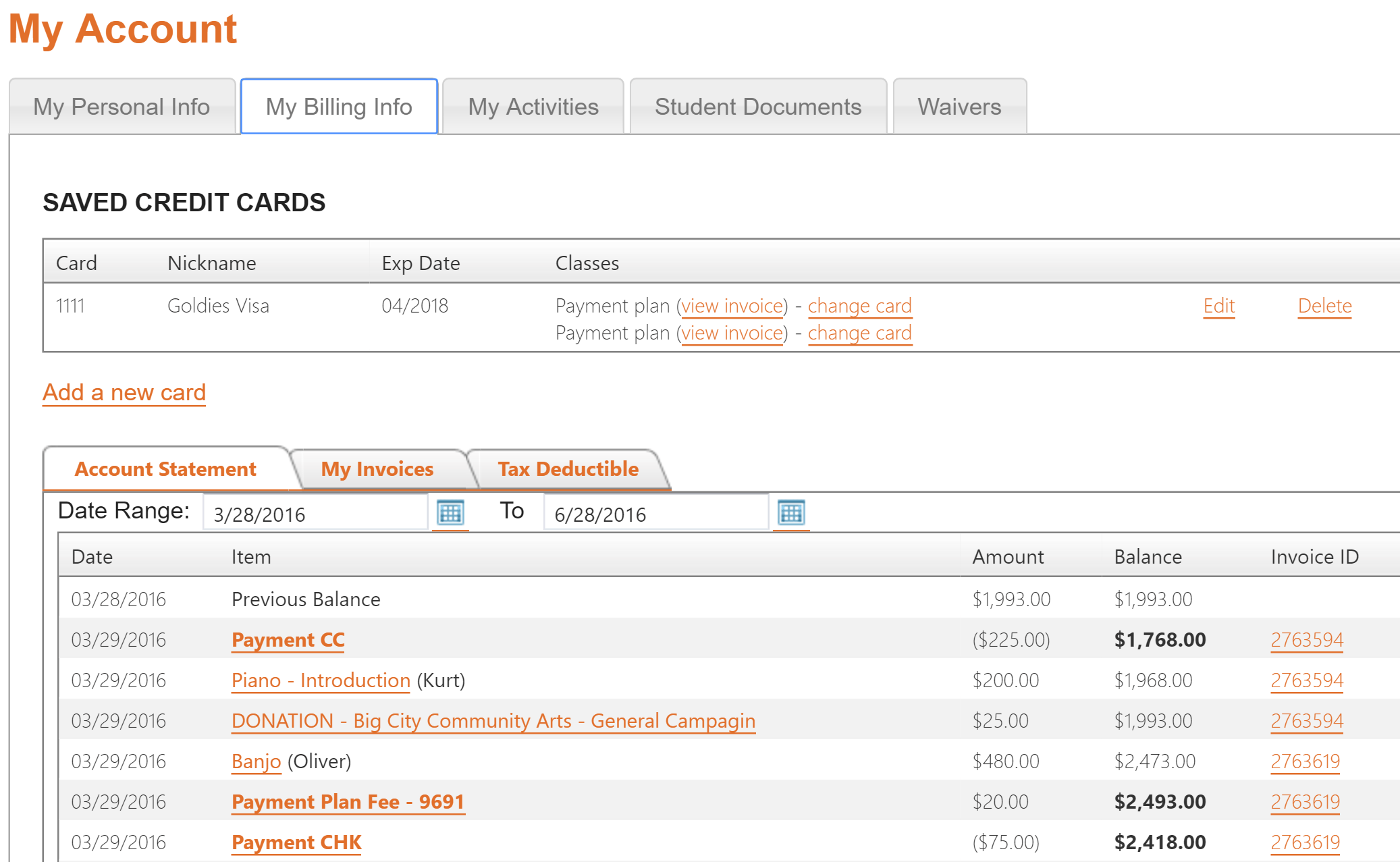Switch to the My Invoices tab

click(x=377, y=468)
